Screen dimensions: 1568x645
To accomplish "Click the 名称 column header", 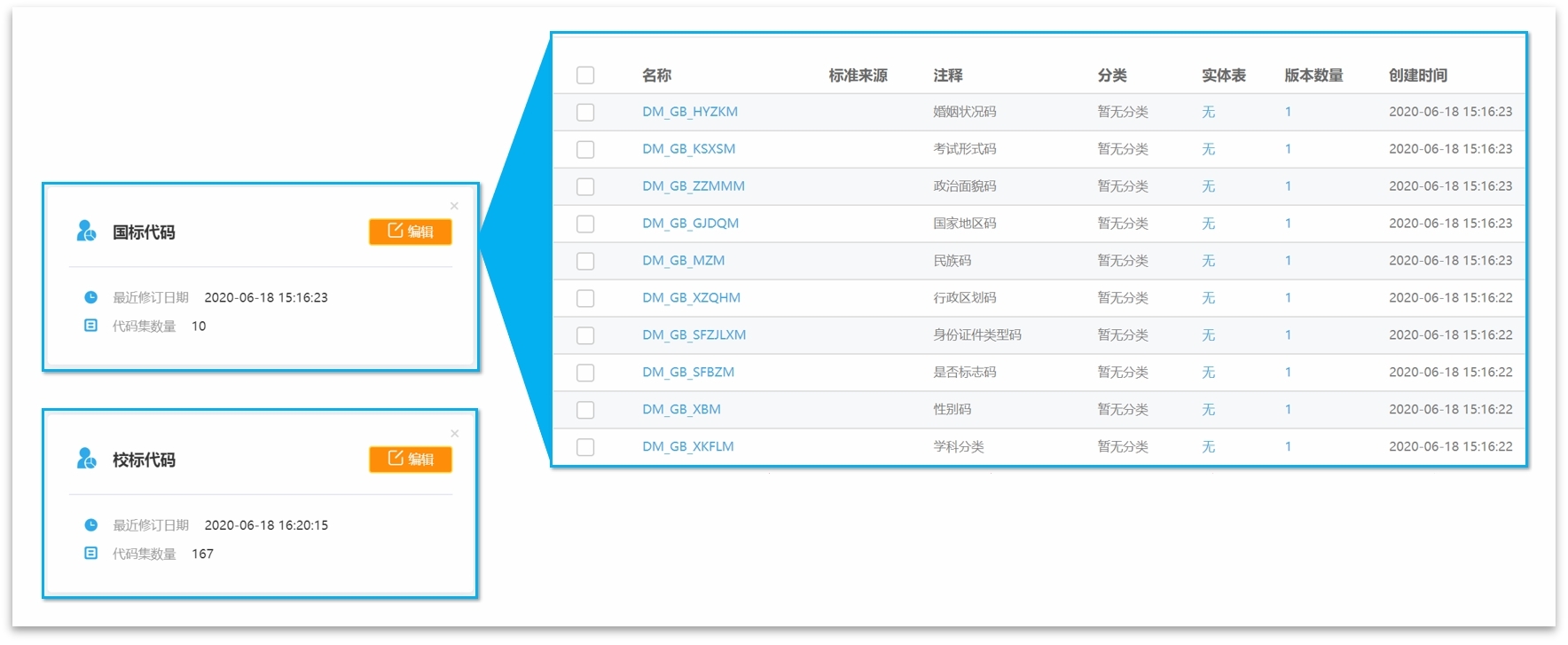I will click(657, 75).
